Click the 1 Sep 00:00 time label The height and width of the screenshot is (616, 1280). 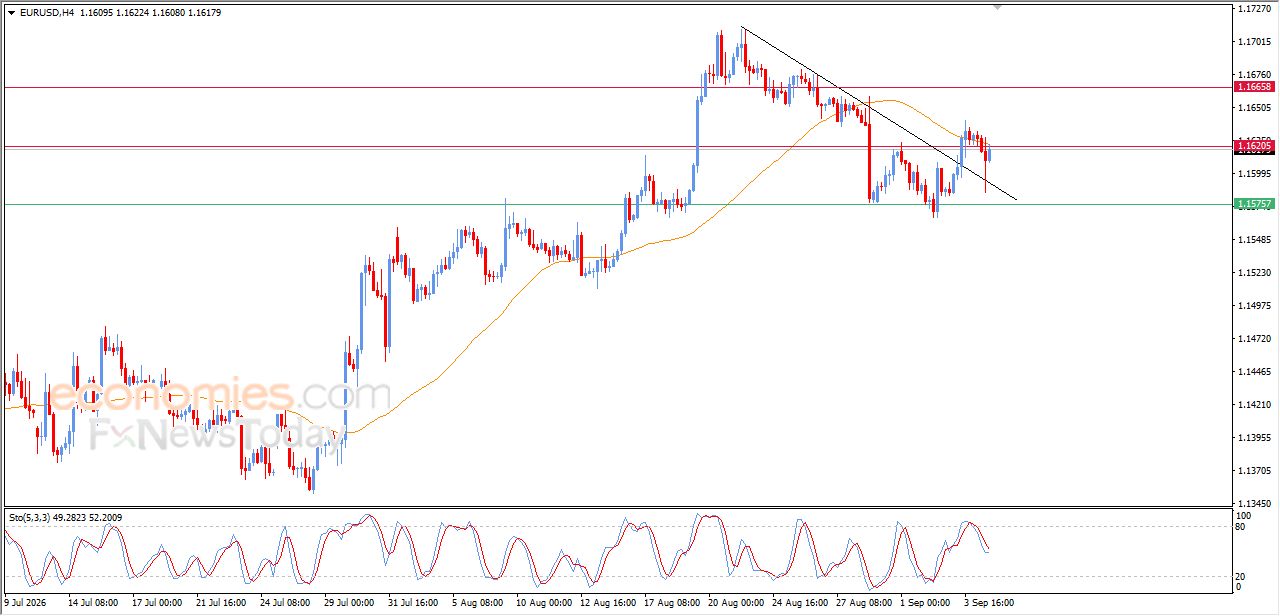pyautogui.click(x=925, y=603)
